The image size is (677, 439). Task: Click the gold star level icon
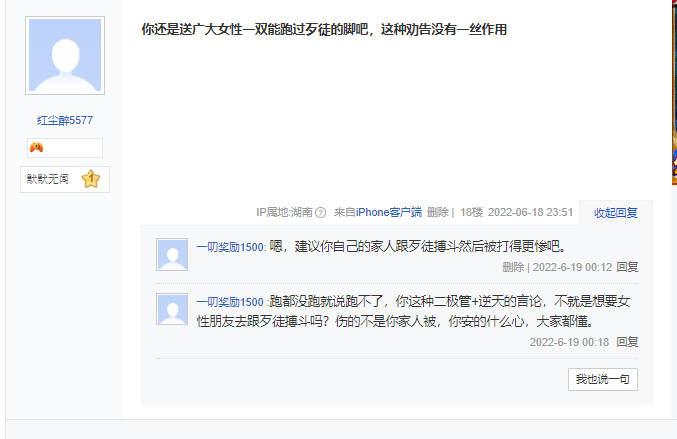point(91,179)
